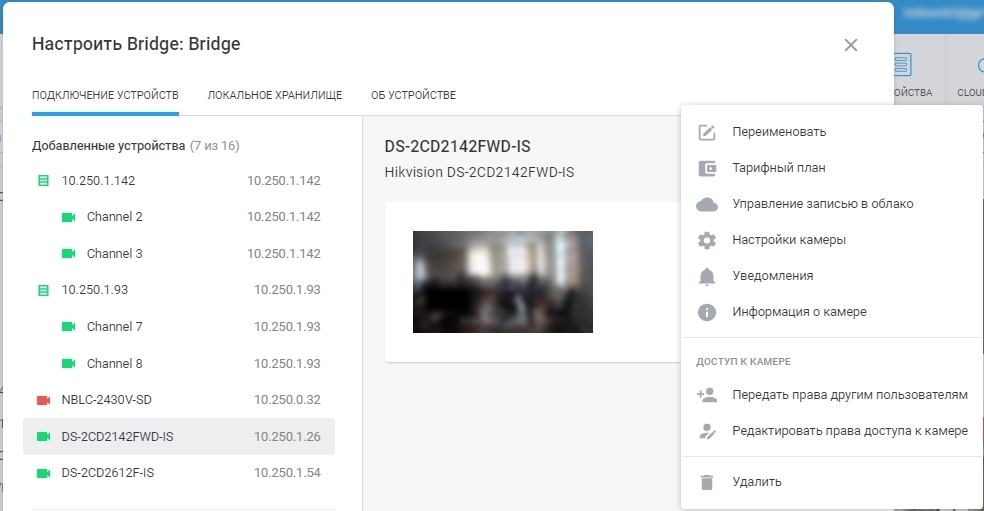
Task: Click the info icon for Информация о камере
Action: tap(707, 312)
